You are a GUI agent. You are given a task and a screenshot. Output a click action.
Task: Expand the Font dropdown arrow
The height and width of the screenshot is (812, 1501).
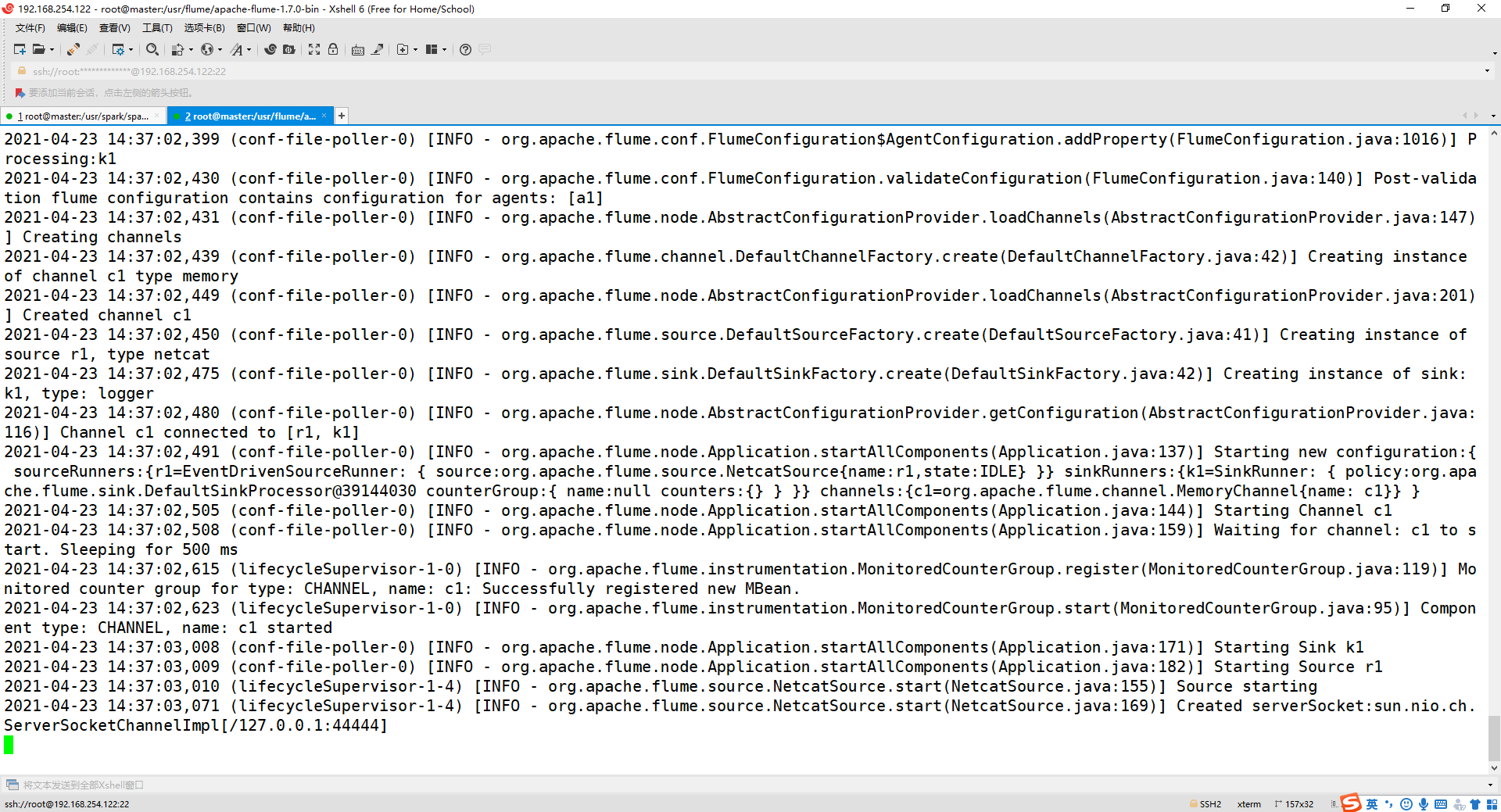point(249,49)
